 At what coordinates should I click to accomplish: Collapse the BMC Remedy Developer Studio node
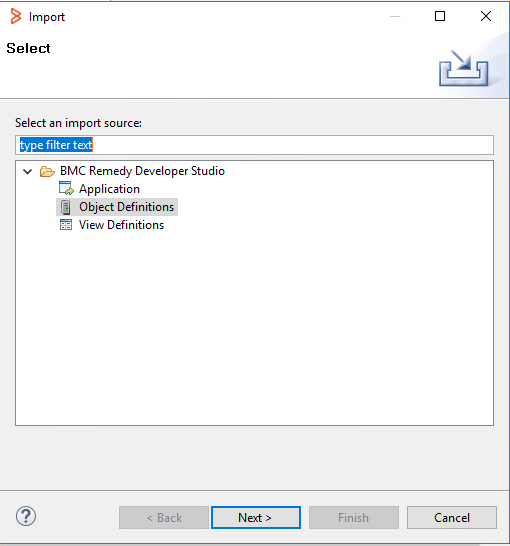[x=28, y=171]
